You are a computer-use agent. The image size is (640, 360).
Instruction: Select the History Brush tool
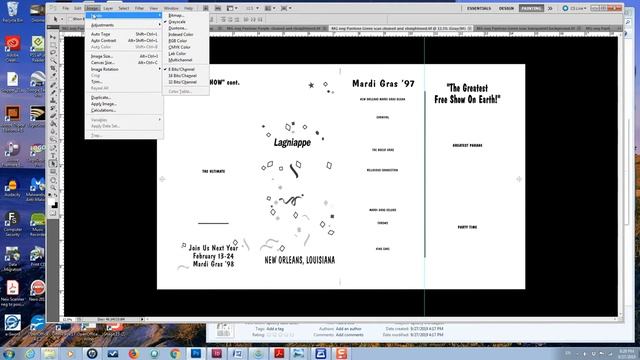(x=53, y=109)
